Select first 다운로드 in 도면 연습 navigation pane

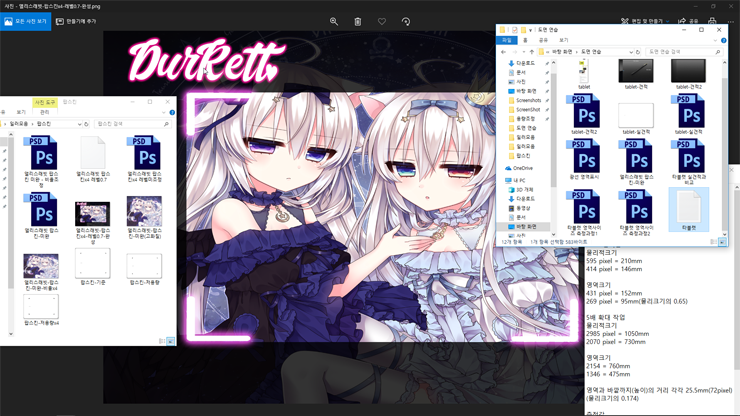(525, 63)
